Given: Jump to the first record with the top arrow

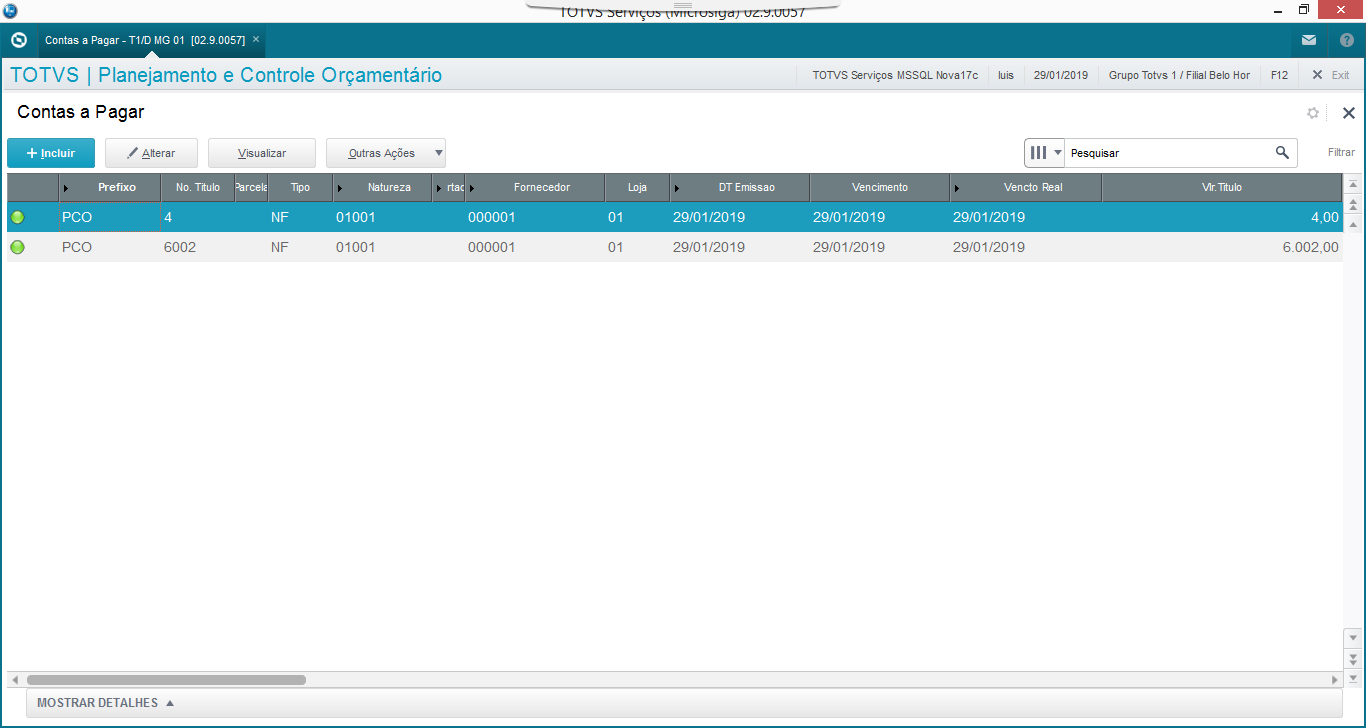Looking at the screenshot, I should point(1353,185).
